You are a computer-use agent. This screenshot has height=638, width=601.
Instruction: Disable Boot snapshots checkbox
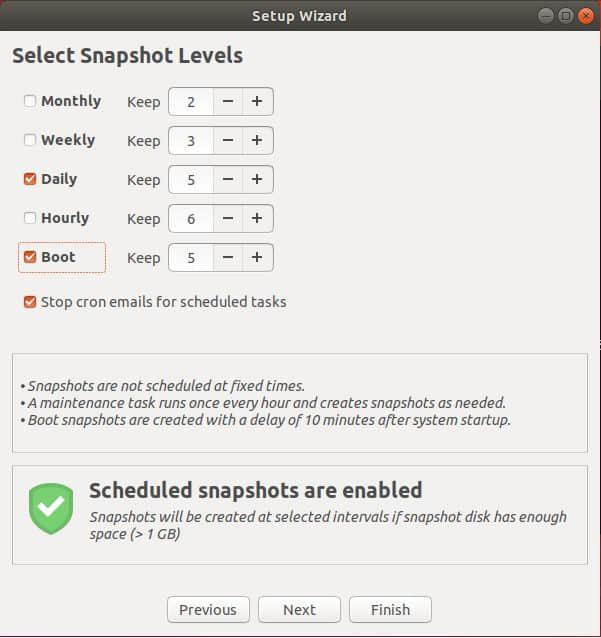point(30,257)
